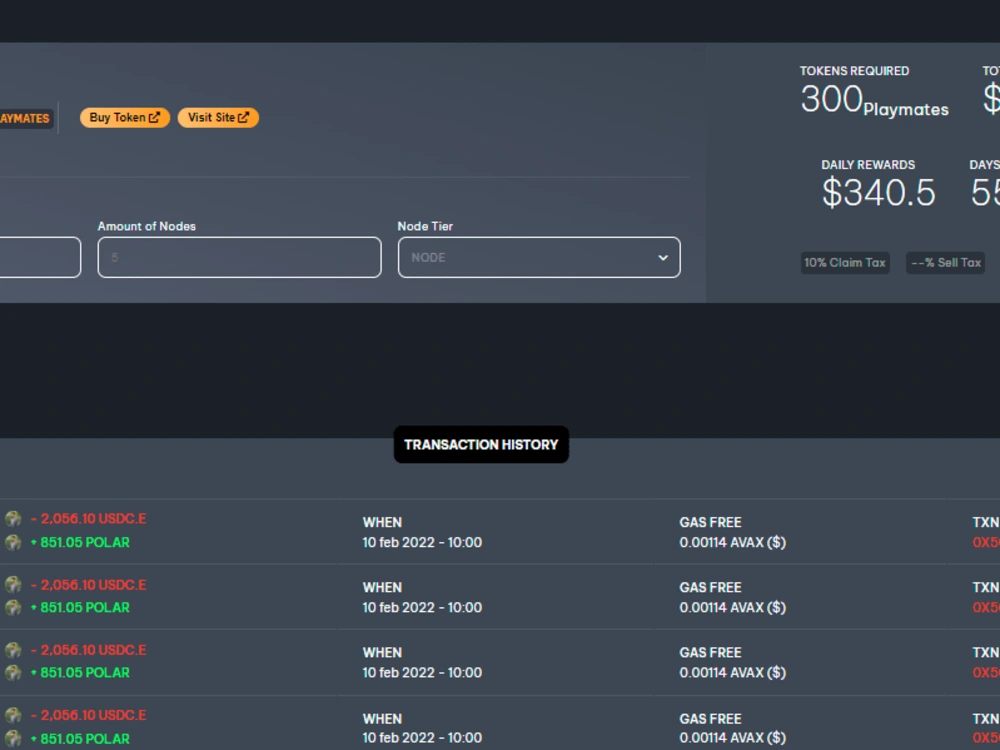Screen dimensions: 1000x750
Task: Click third row's +851.05 POLAR amount
Action: click(80, 672)
